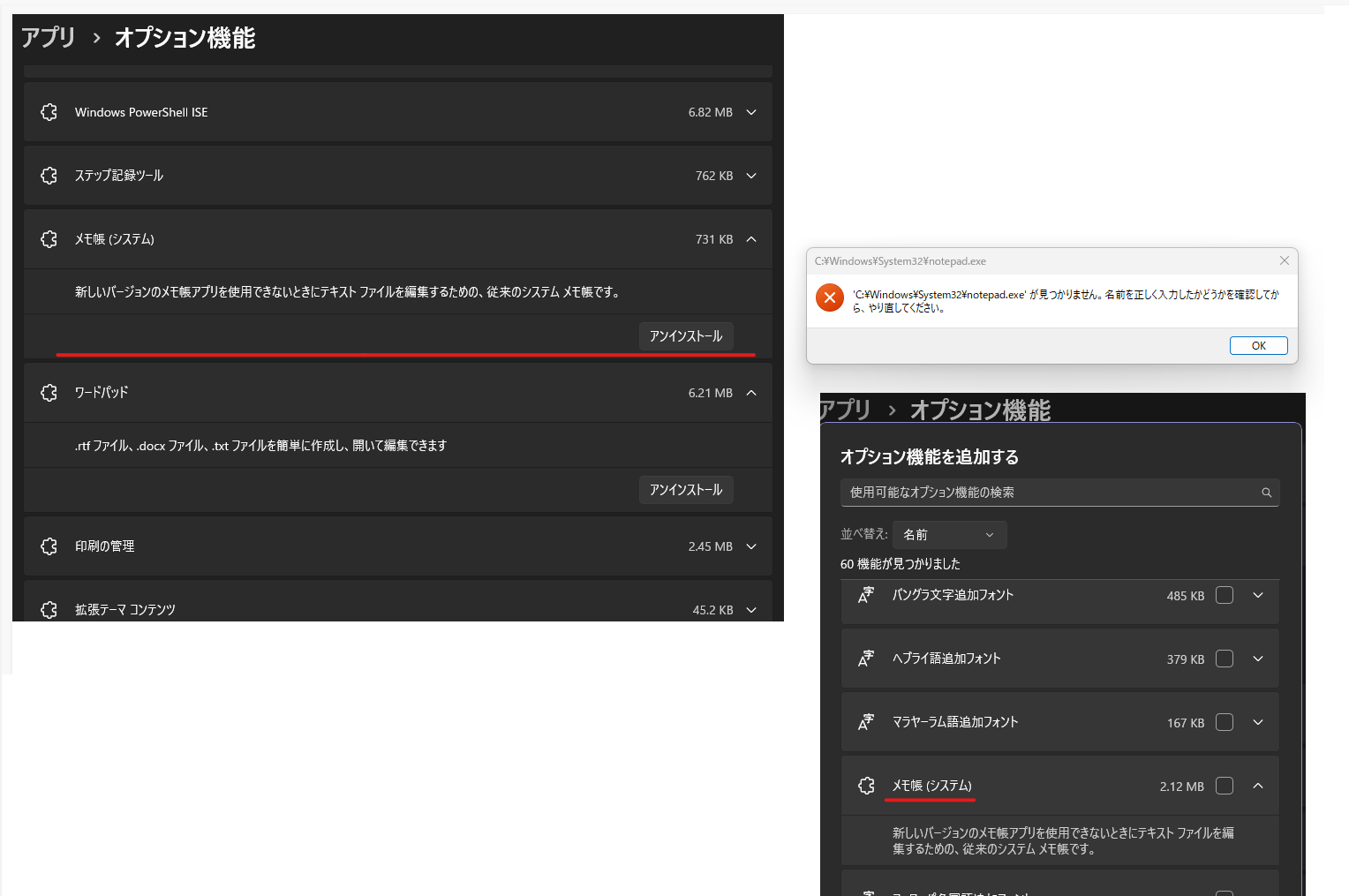Click the メモ帳 (システム) icon in add-feature list

point(867,786)
